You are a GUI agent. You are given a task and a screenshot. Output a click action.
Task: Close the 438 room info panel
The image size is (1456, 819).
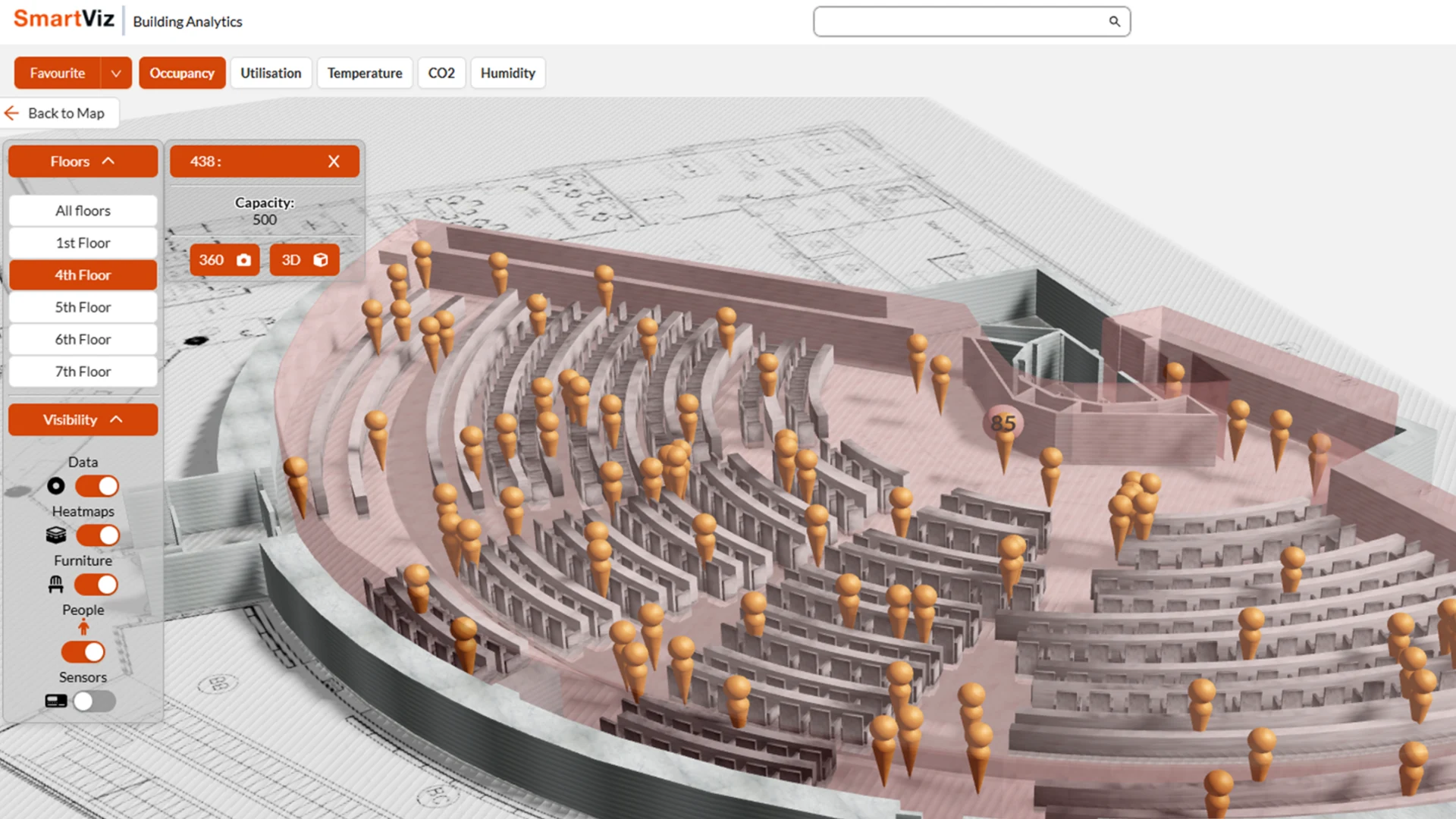[x=334, y=162]
